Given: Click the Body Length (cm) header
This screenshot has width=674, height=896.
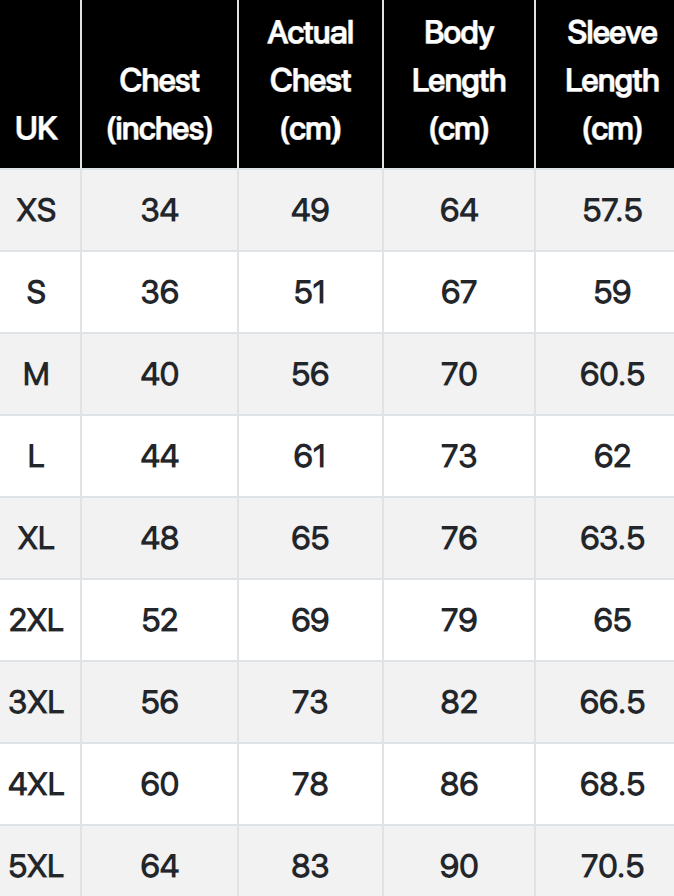Looking at the screenshot, I should tap(459, 81).
